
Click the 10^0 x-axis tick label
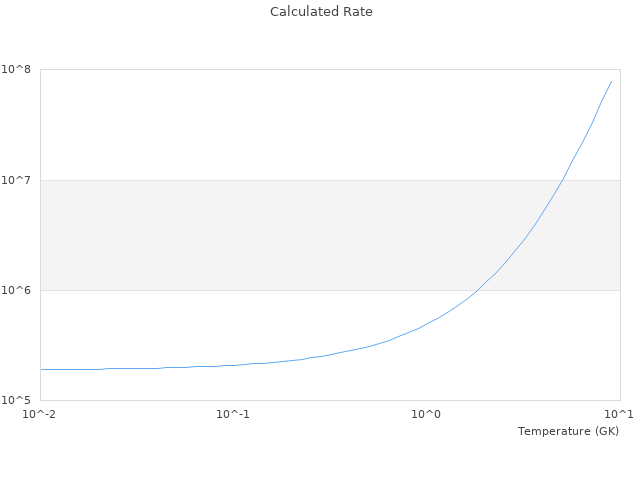427,414
